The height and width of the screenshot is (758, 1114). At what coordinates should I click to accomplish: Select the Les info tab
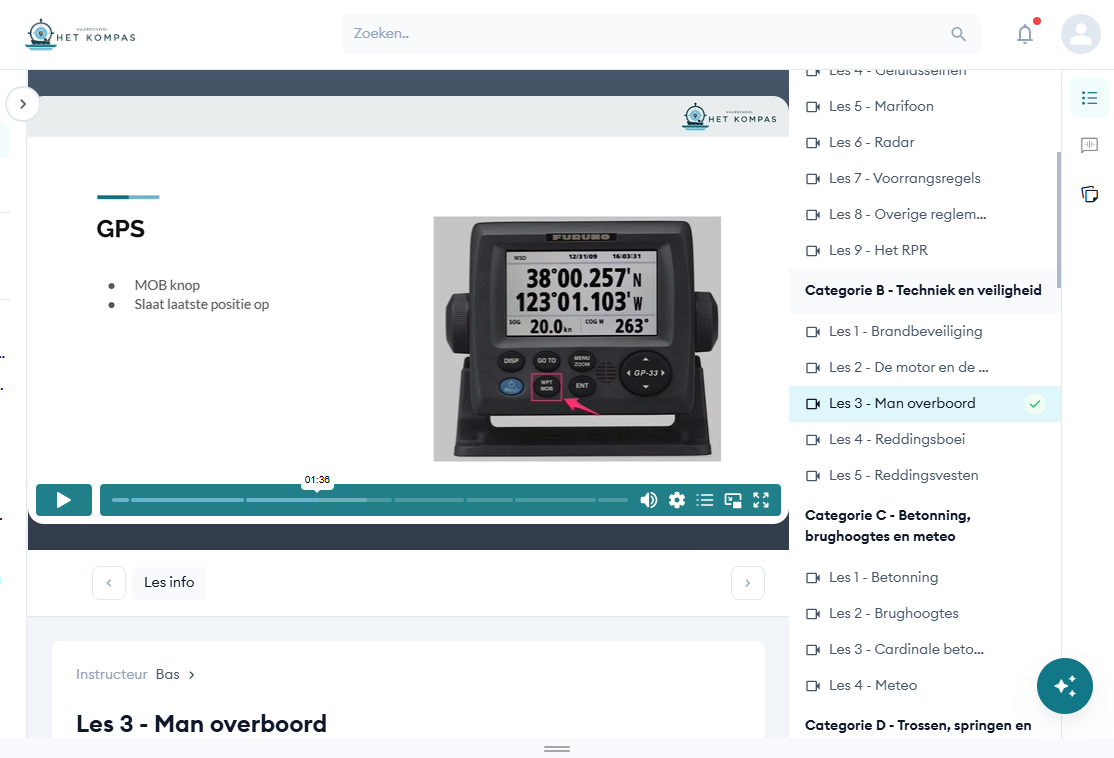point(169,582)
